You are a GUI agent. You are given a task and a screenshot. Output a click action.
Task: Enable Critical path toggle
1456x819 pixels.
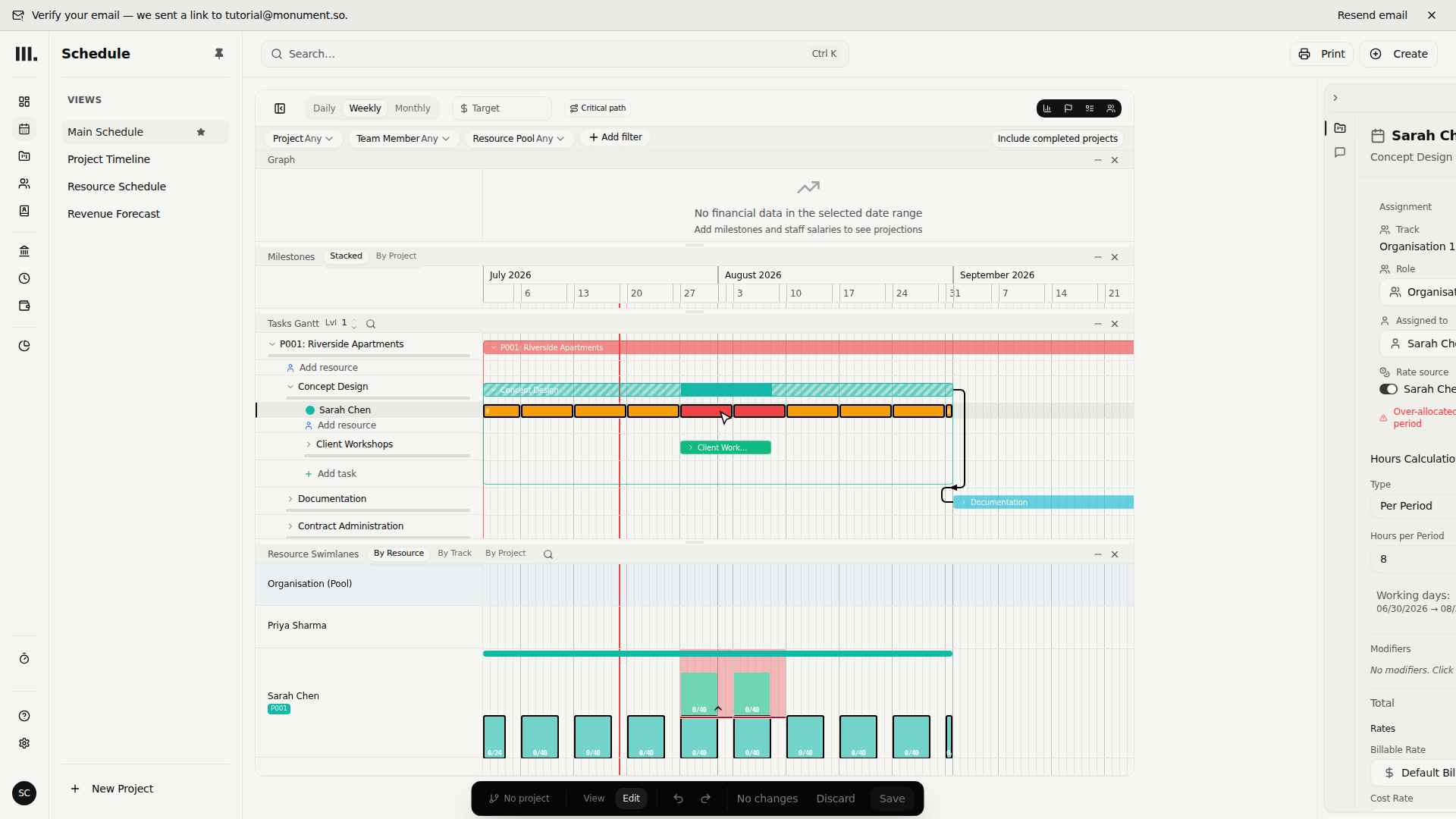coord(598,108)
